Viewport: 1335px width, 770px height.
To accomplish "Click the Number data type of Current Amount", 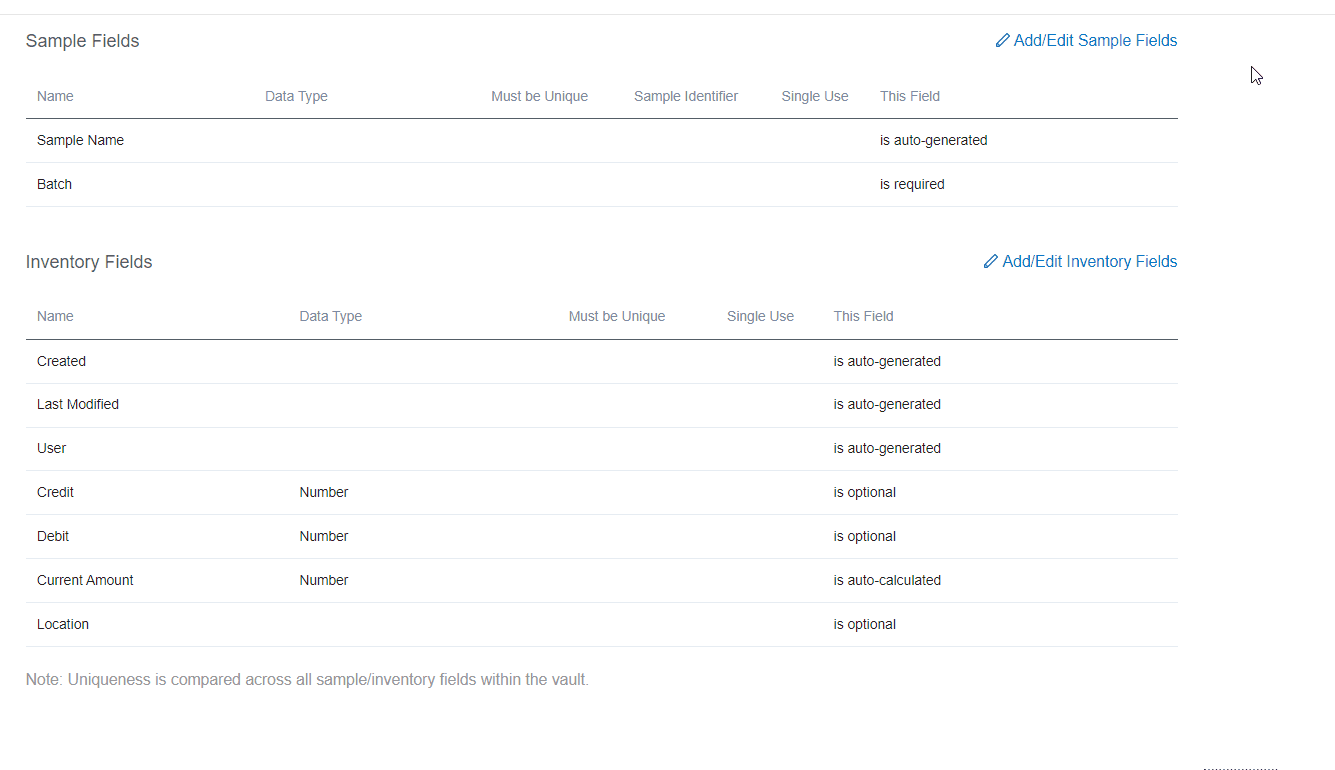I will (x=324, y=580).
